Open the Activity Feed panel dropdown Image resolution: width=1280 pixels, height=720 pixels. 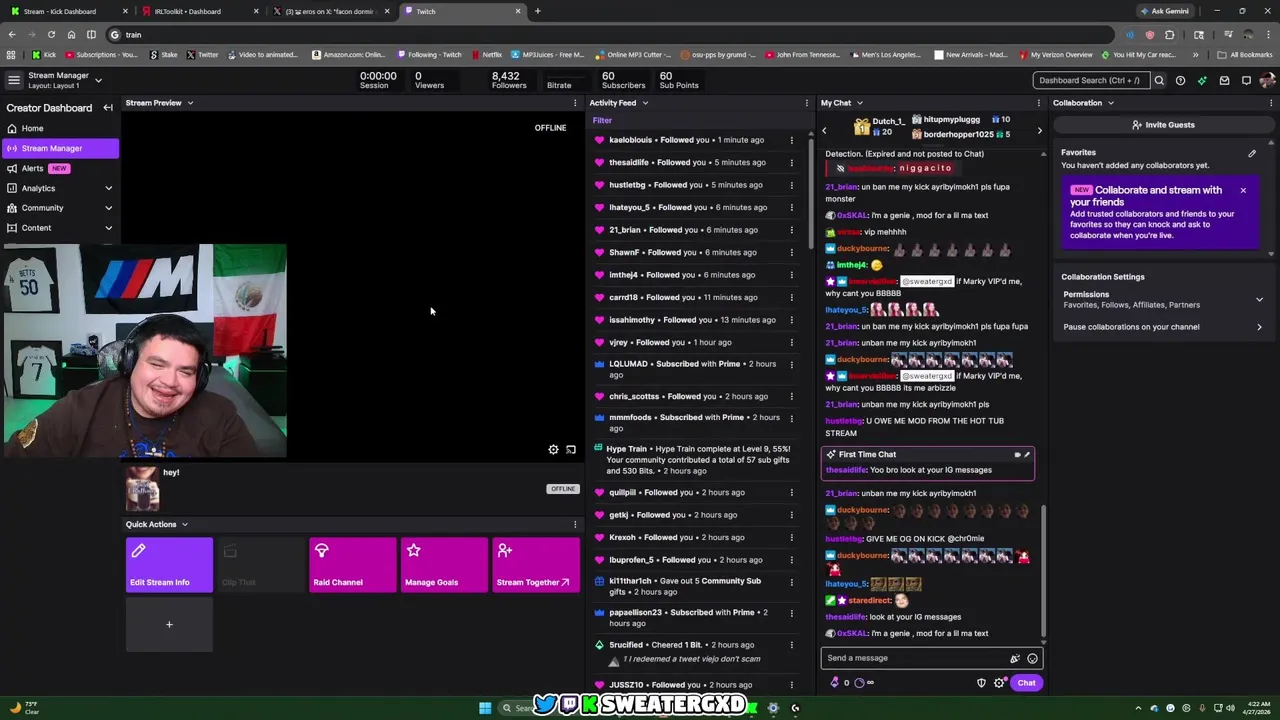pyautogui.click(x=645, y=103)
